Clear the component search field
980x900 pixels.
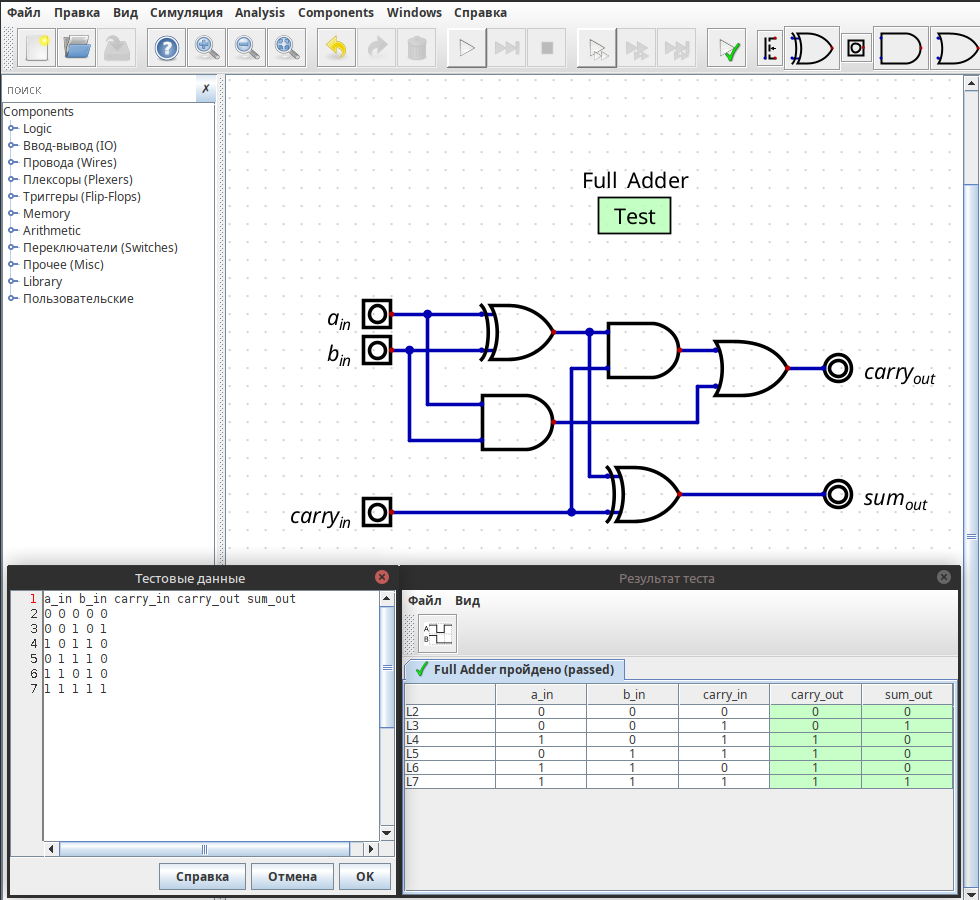click(x=205, y=89)
